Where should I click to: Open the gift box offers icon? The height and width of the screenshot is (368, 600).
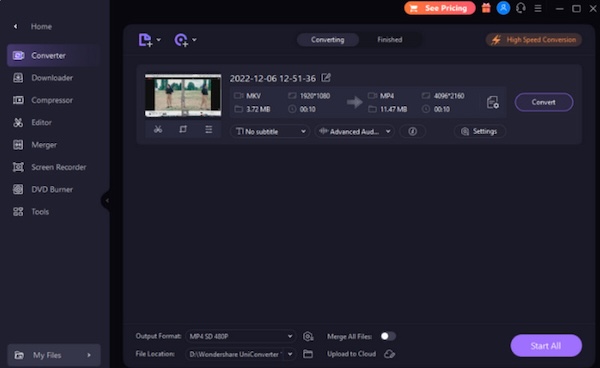coord(486,8)
